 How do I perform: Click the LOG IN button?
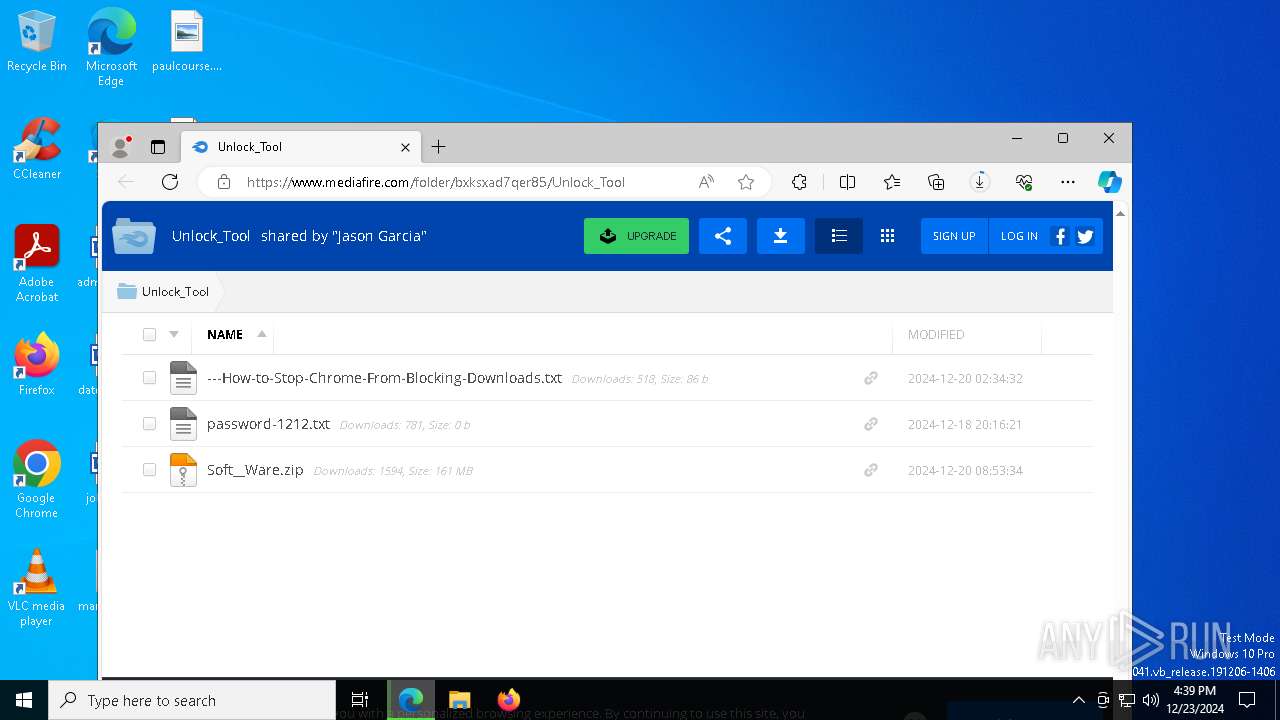click(x=1019, y=236)
